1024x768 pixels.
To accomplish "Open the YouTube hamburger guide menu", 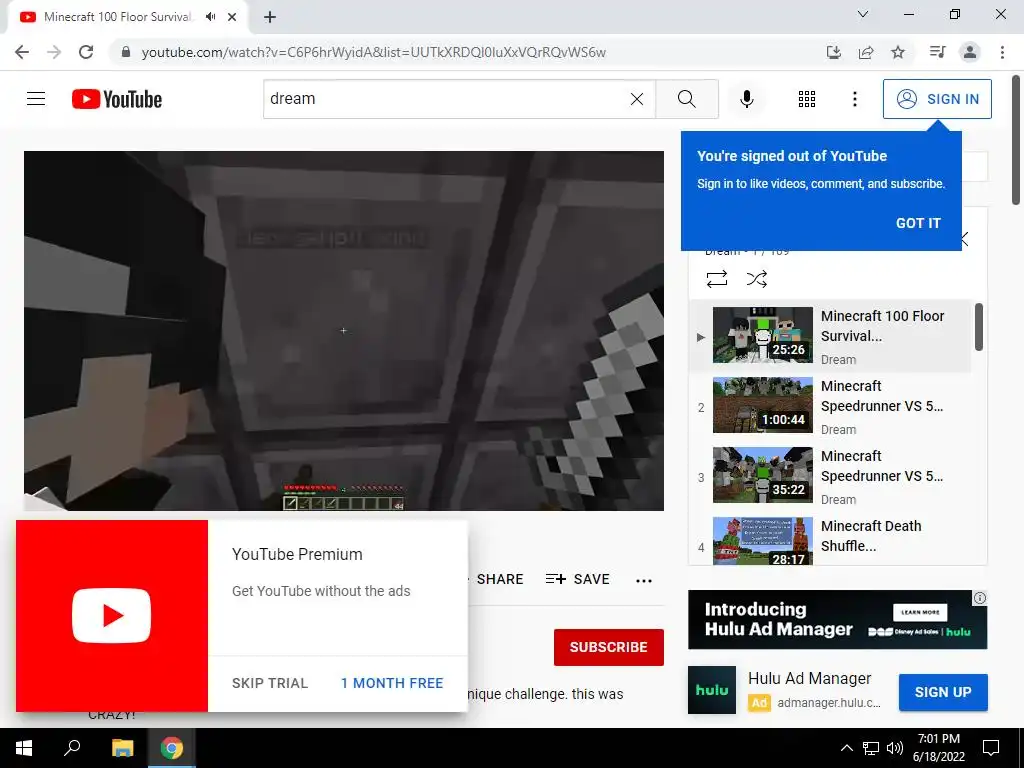I will tap(36, 99).
